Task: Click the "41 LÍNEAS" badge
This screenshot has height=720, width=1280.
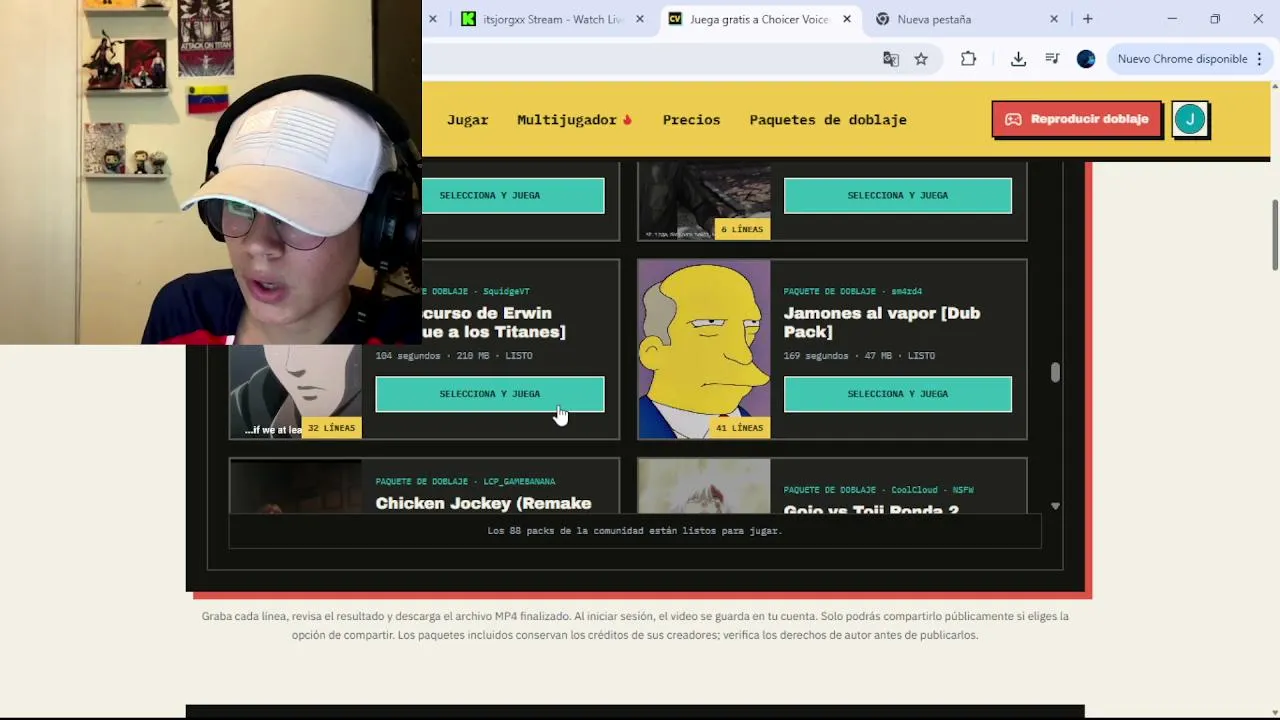Action: [x=739, y=428]
